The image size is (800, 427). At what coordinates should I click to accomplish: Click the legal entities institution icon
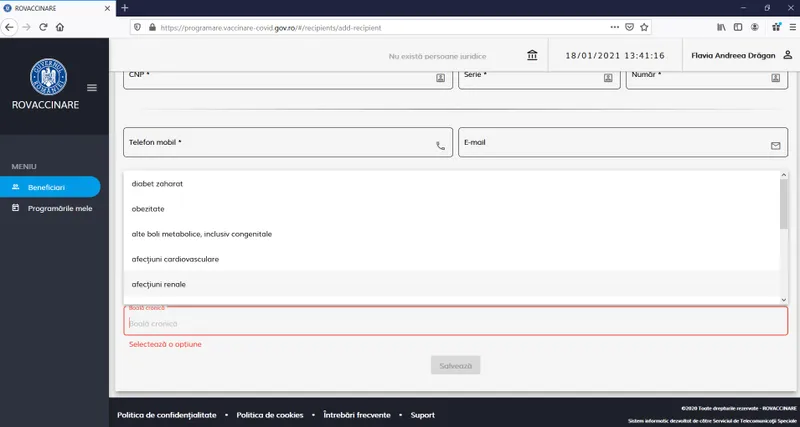point(532,55)
